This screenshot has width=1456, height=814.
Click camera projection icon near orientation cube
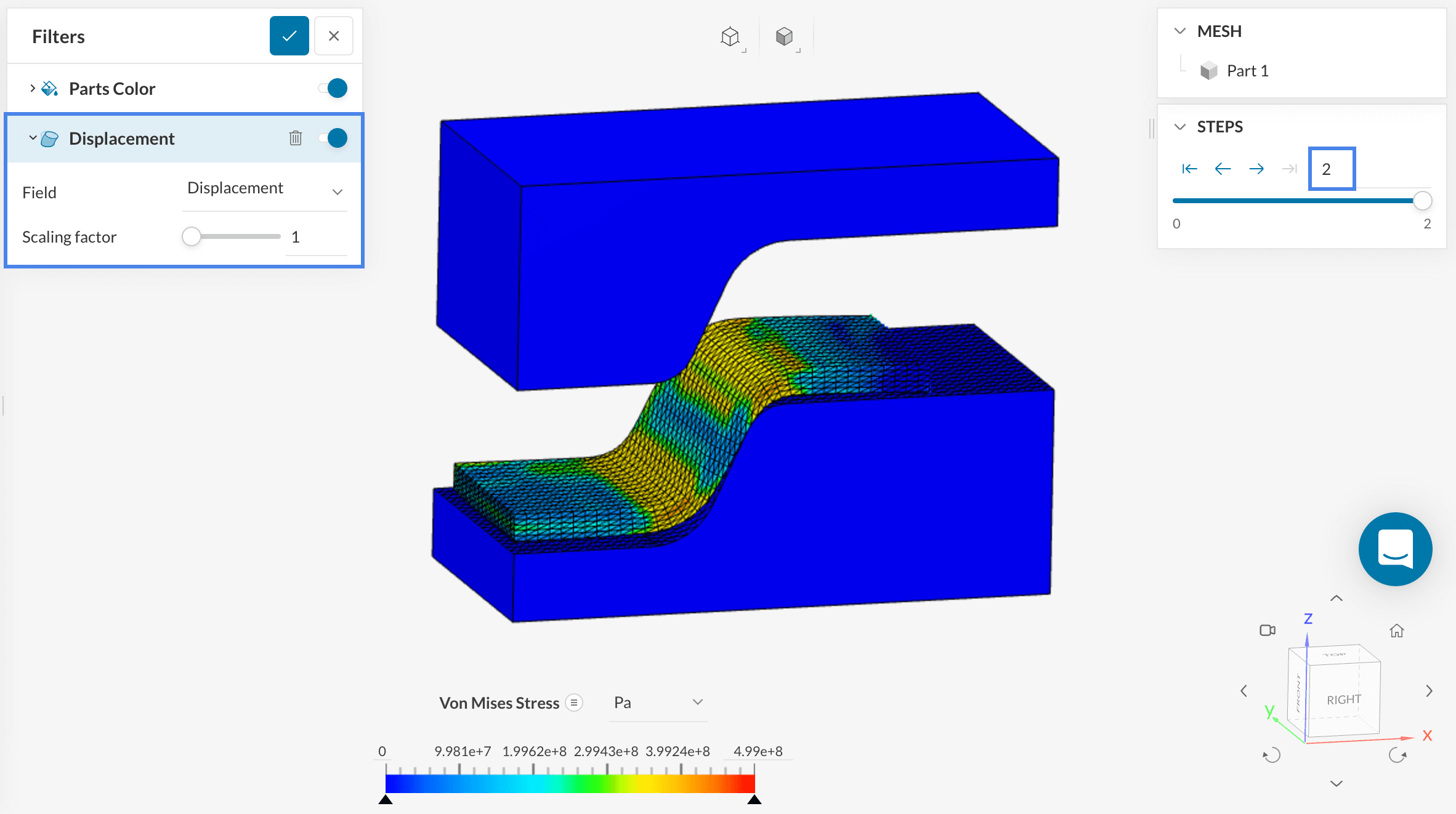tap(1267, 630)
